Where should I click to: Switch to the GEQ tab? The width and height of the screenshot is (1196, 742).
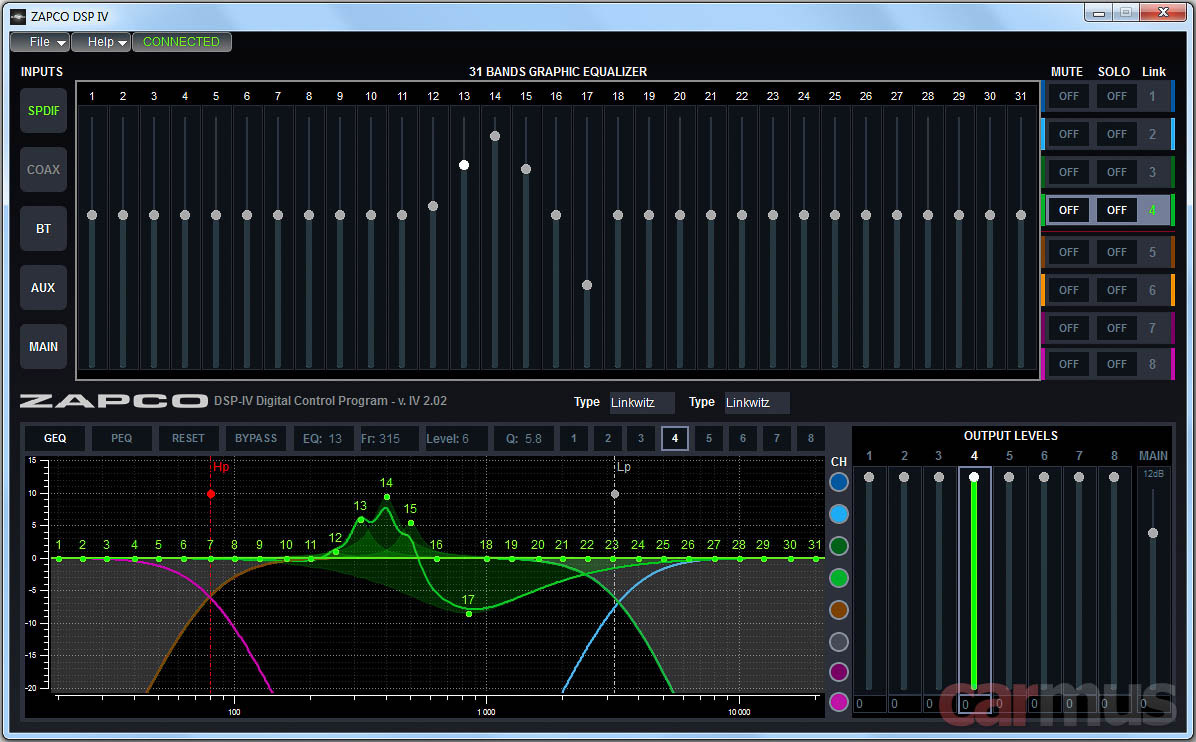(x=55, y=438)
